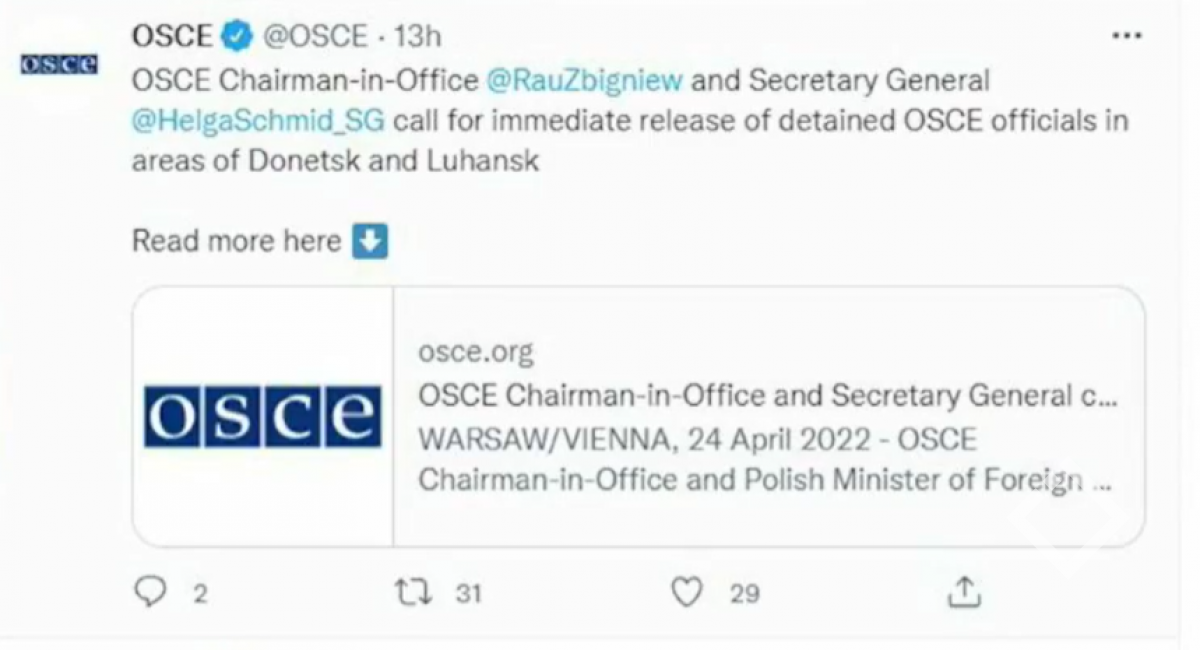This screenshot has width=1200, height=650.
Task: Open the @HelgaSchmid_SG profile mention
Action: pyautogui.click(x=257, y=120)
